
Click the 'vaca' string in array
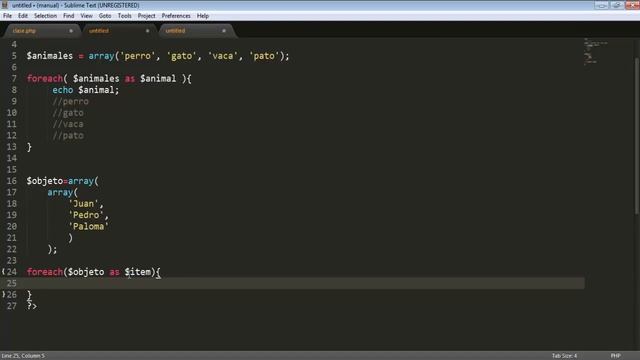point(223,56)
